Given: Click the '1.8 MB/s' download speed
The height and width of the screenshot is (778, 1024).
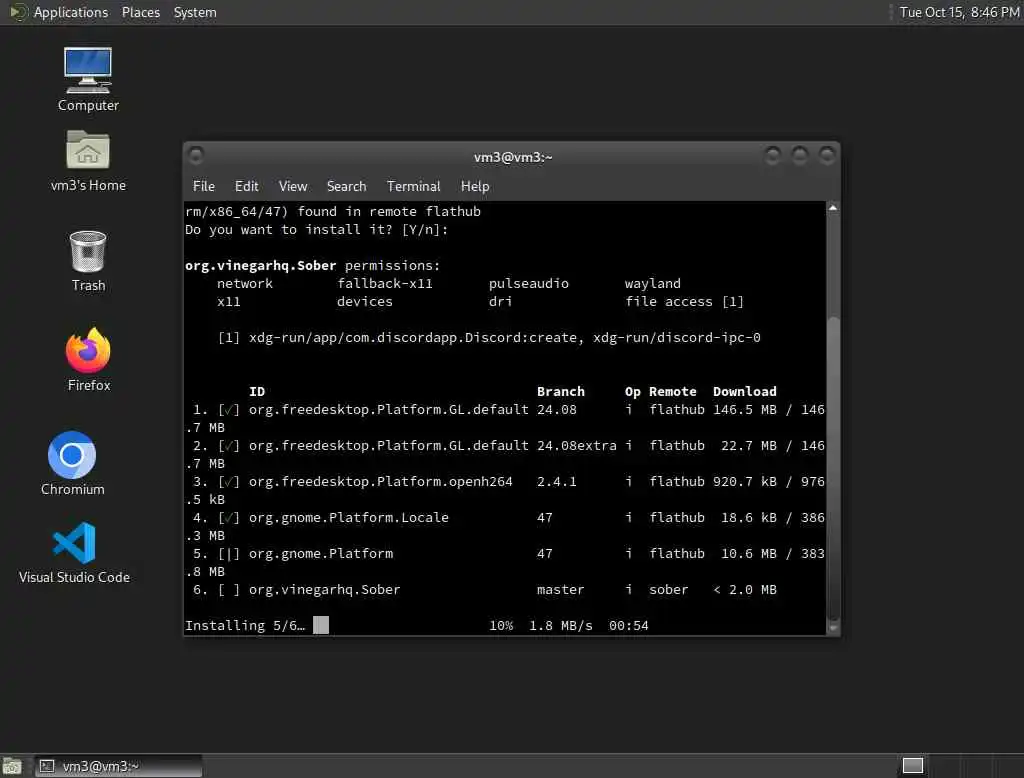Looking at the screenshot, I should click(x=560, y=625).
